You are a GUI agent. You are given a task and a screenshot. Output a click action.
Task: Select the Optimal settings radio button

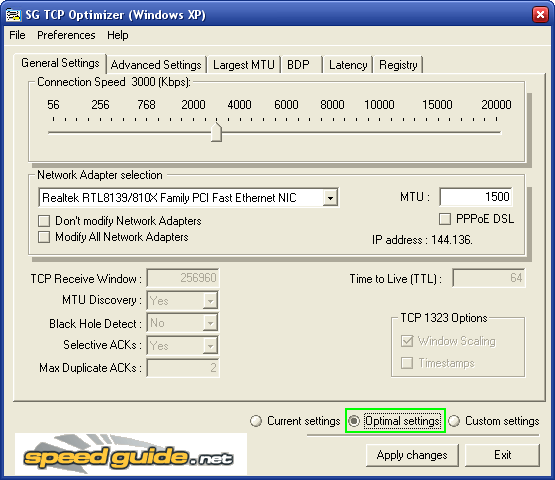(x=354, y=421)
